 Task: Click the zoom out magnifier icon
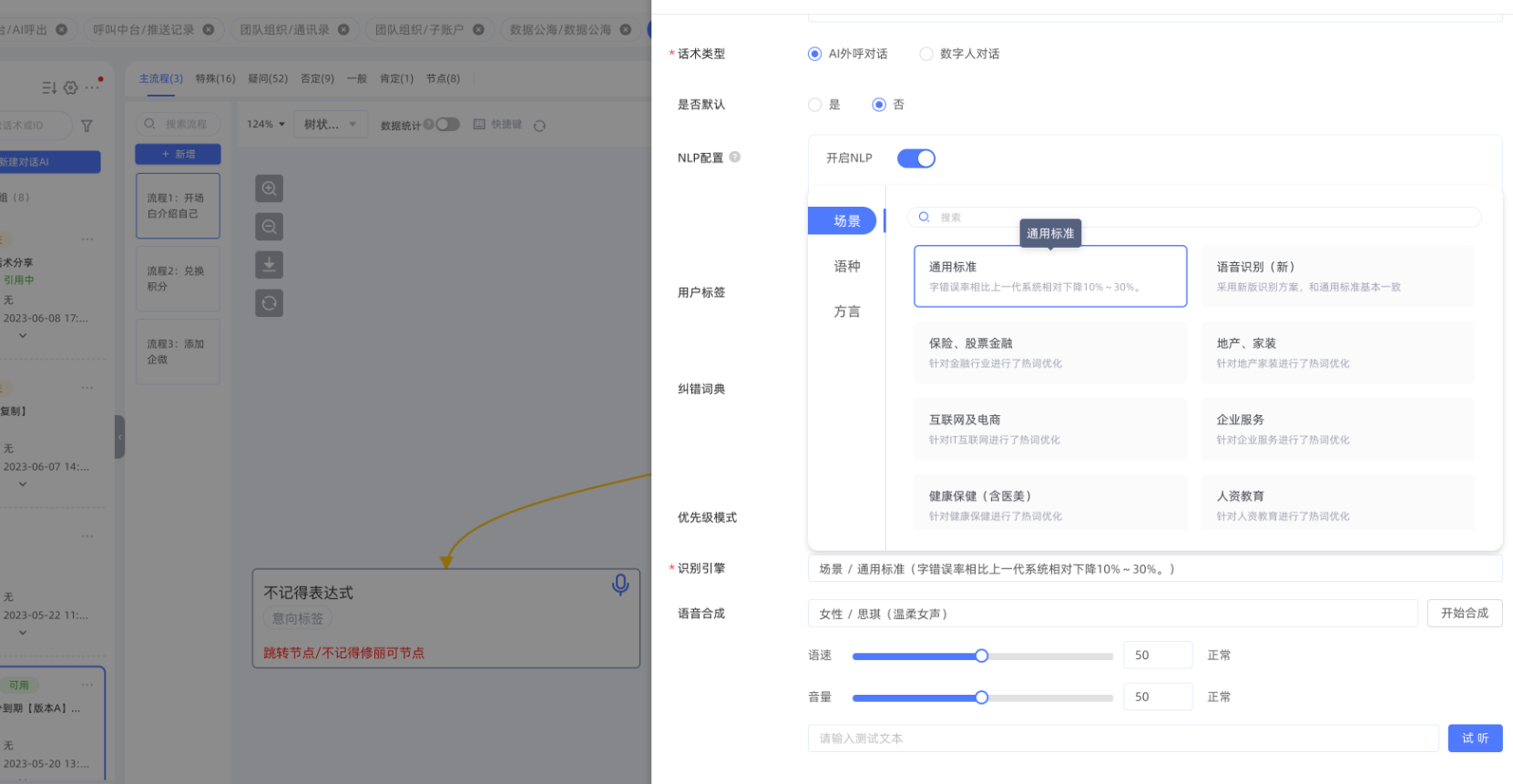point(269,227)
